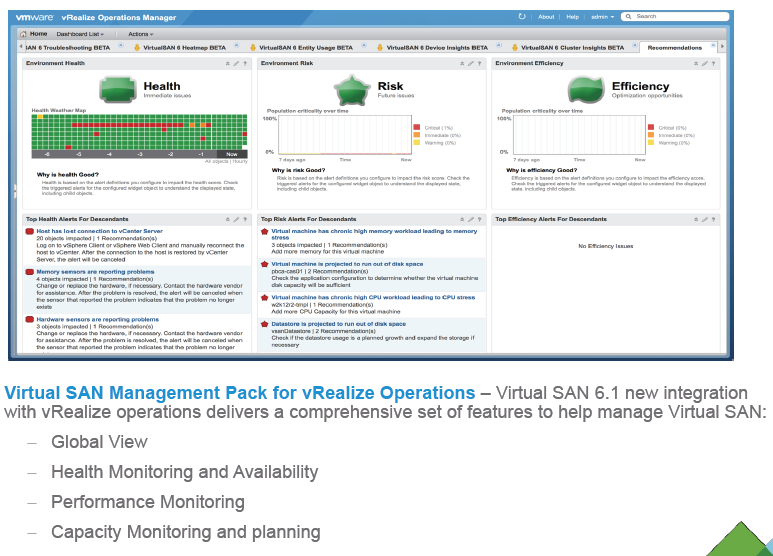Click the Risk population criticality chart

coord(345,135)
